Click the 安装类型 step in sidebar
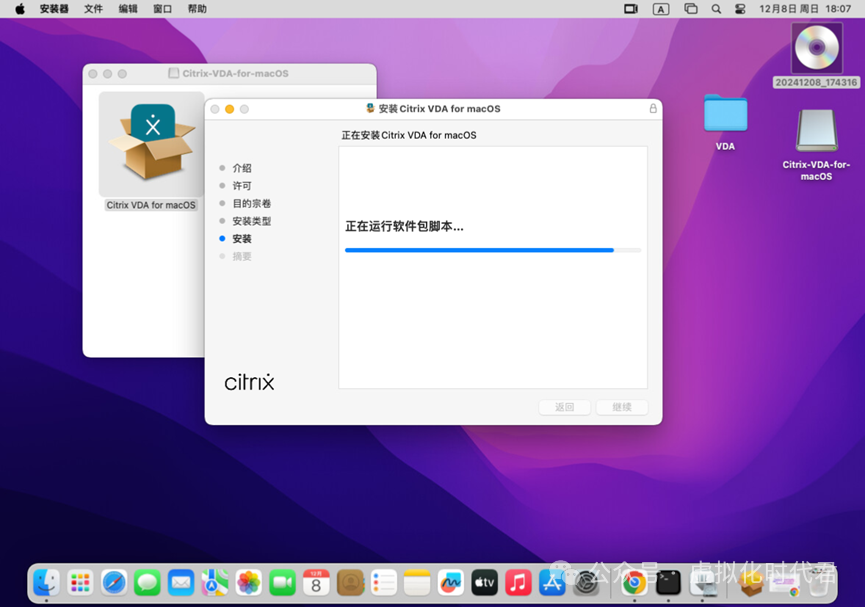This screenshot has height=607, width=865. 252,221
